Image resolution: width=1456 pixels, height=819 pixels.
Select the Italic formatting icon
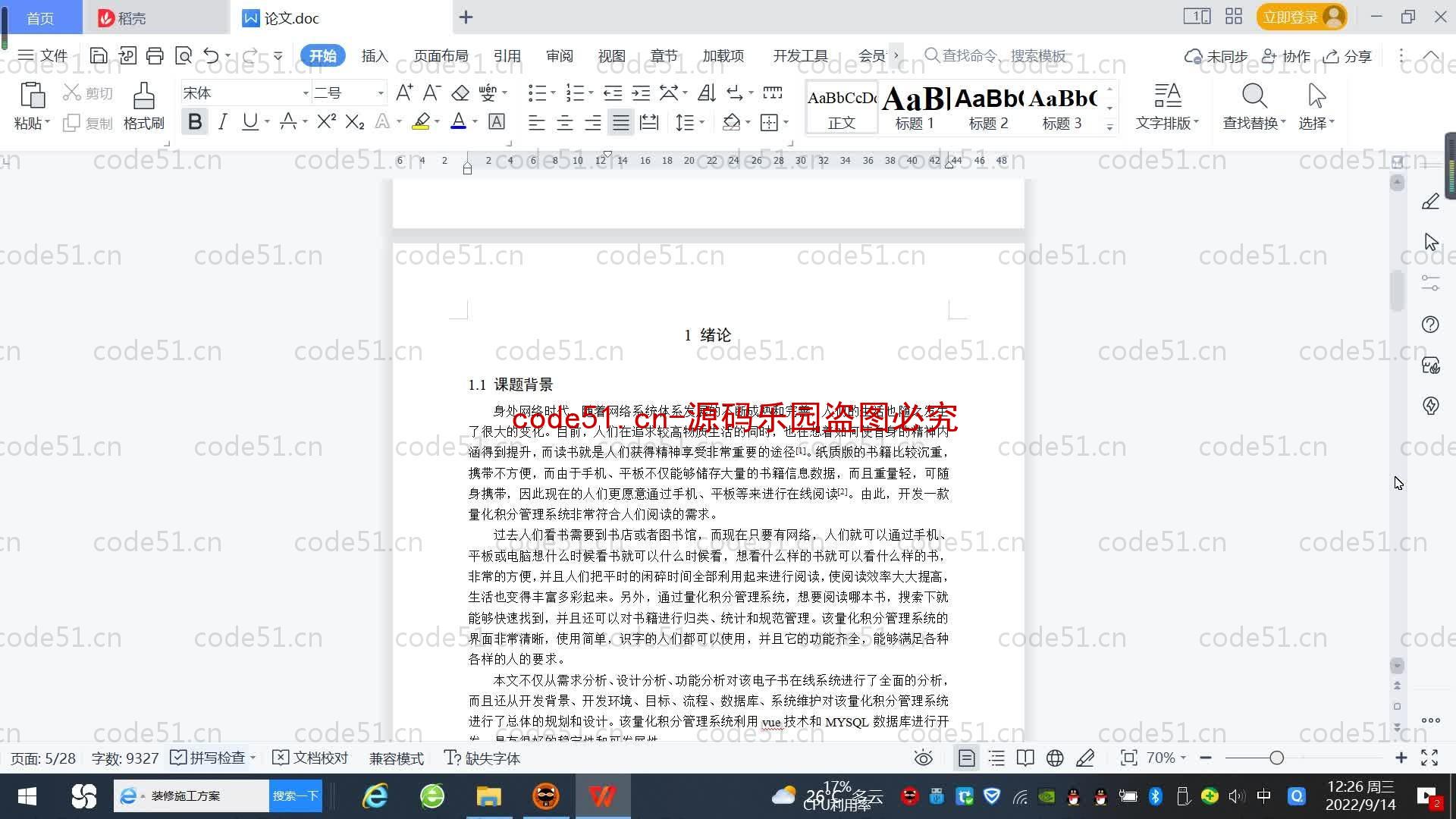click(222, 123)
